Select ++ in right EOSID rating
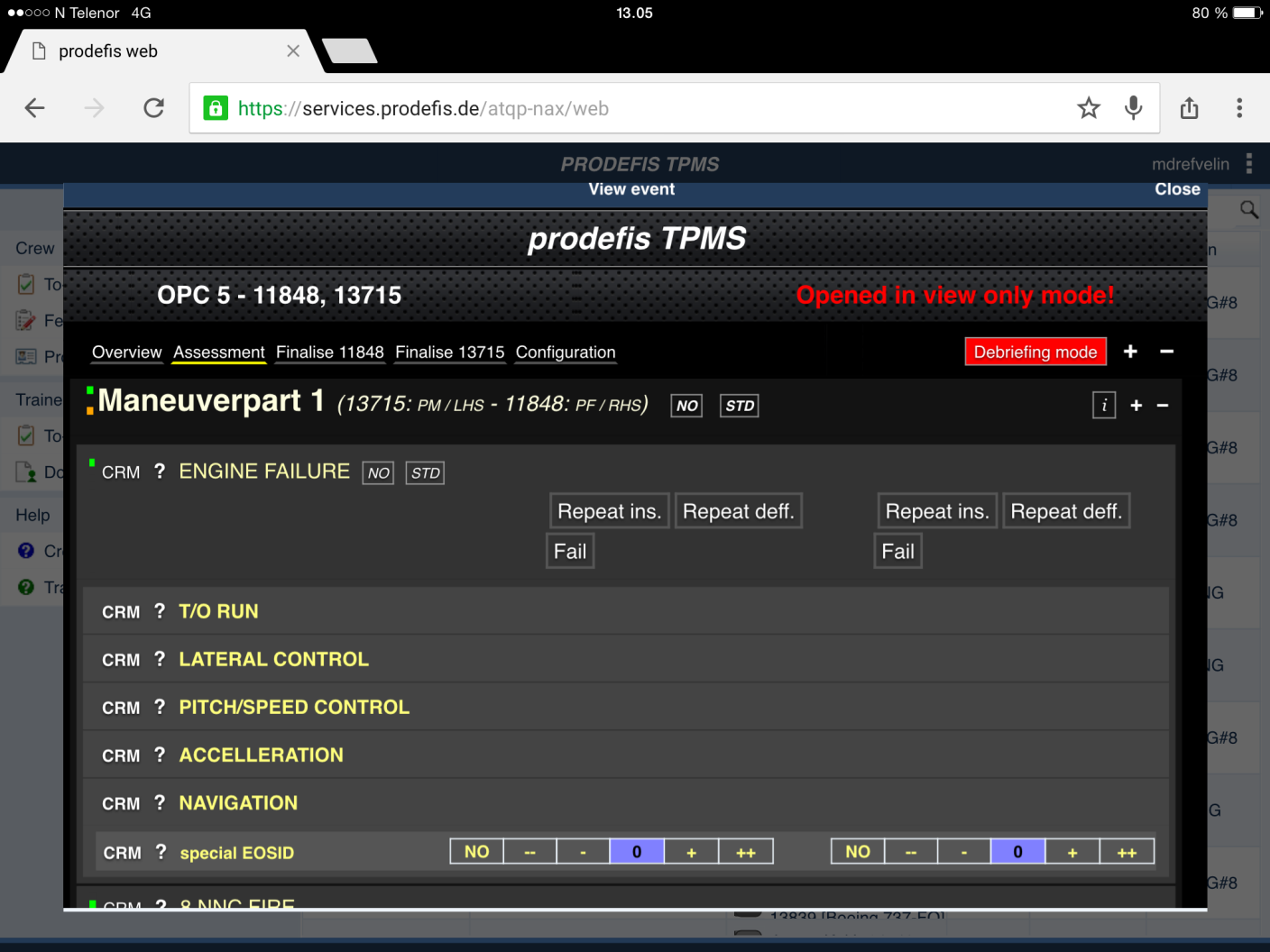 (1127, 852)
